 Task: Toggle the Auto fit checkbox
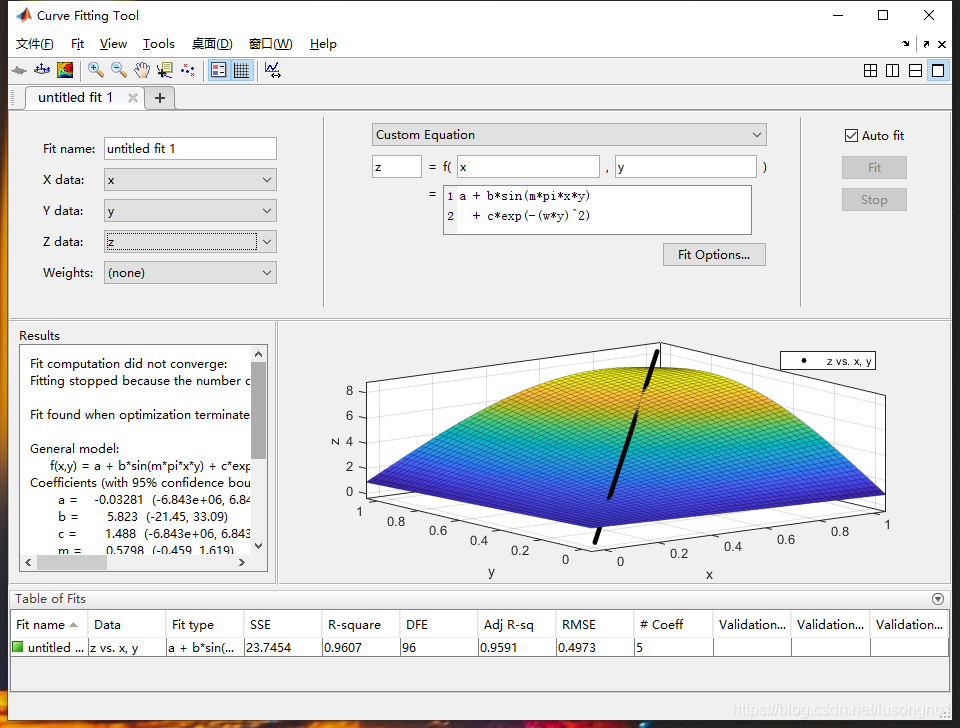852,136
